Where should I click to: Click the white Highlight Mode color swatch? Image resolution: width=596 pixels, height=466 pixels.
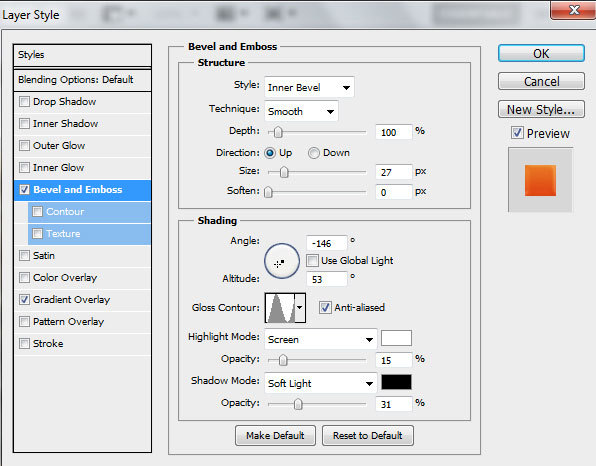(x=396, y=338)
